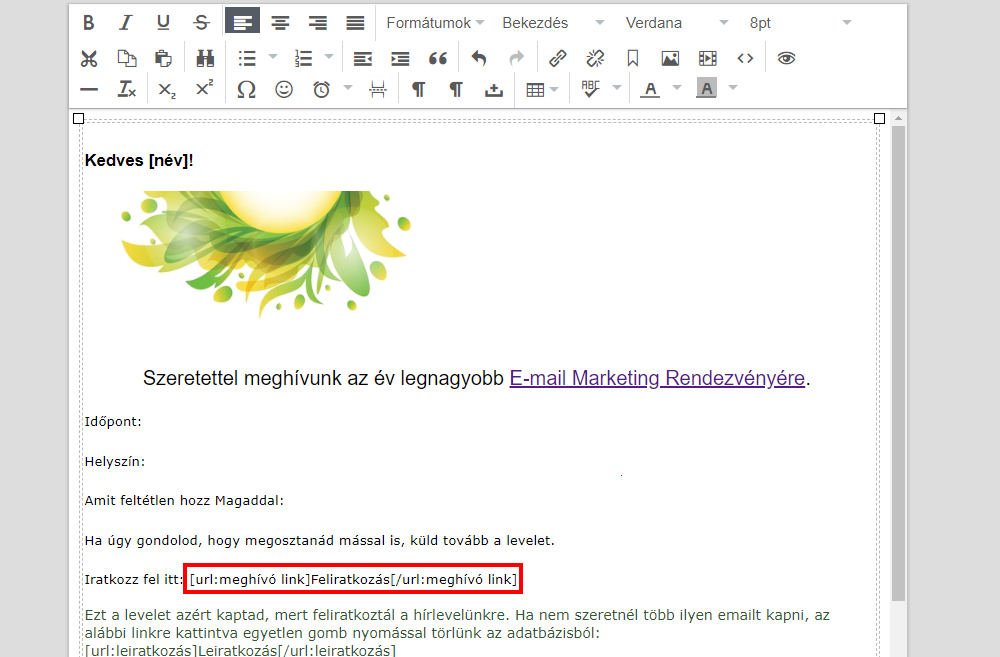Screen dimensions: 1000x657
Task: Toggle superscript formatting
Action: [205, 89]
